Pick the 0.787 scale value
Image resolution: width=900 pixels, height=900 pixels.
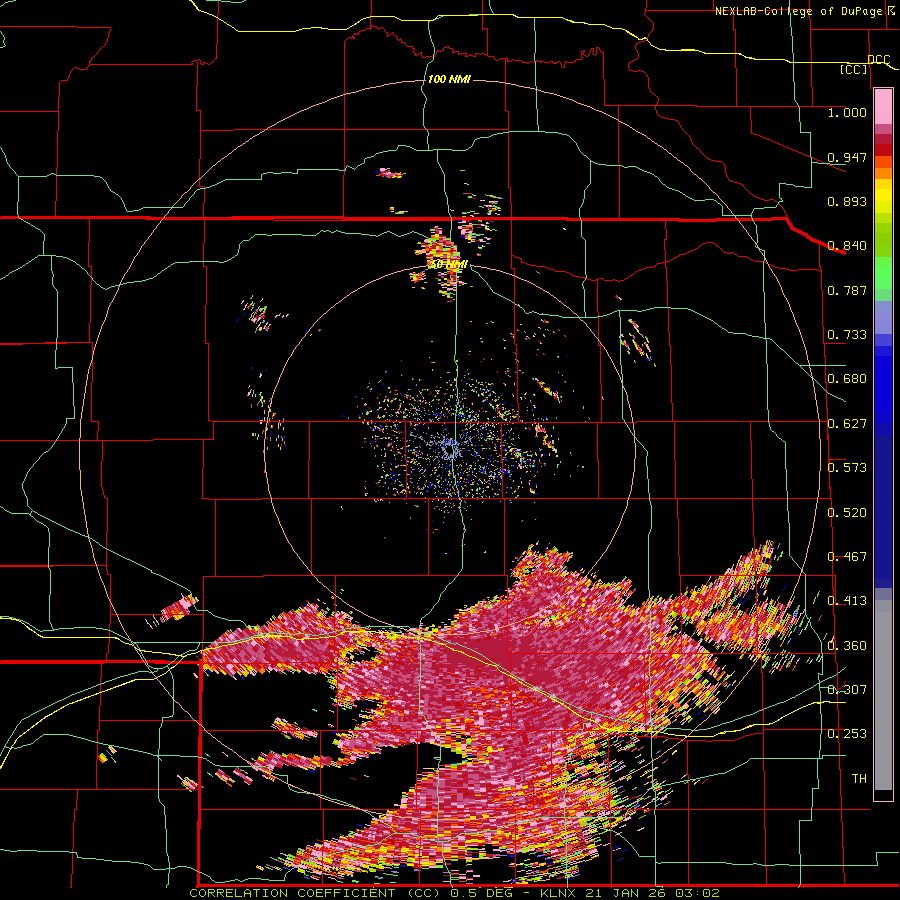[x=847, y=290]
